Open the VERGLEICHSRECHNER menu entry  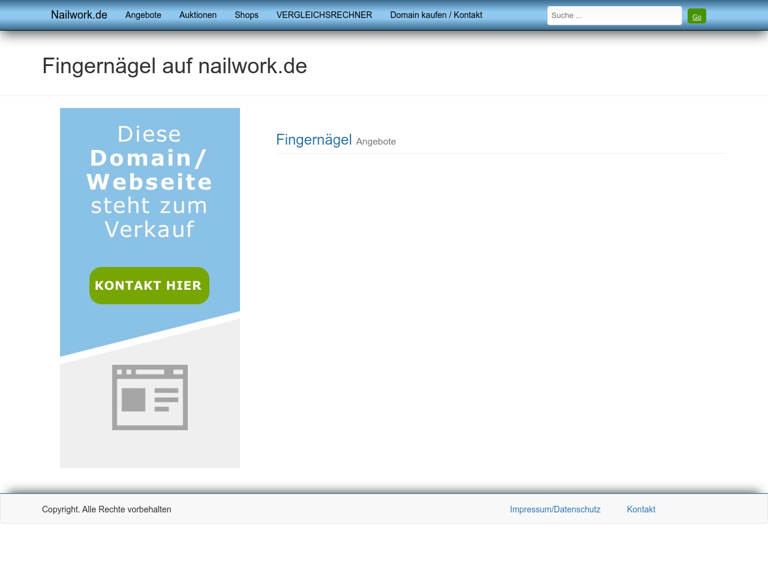coord(324,15)
